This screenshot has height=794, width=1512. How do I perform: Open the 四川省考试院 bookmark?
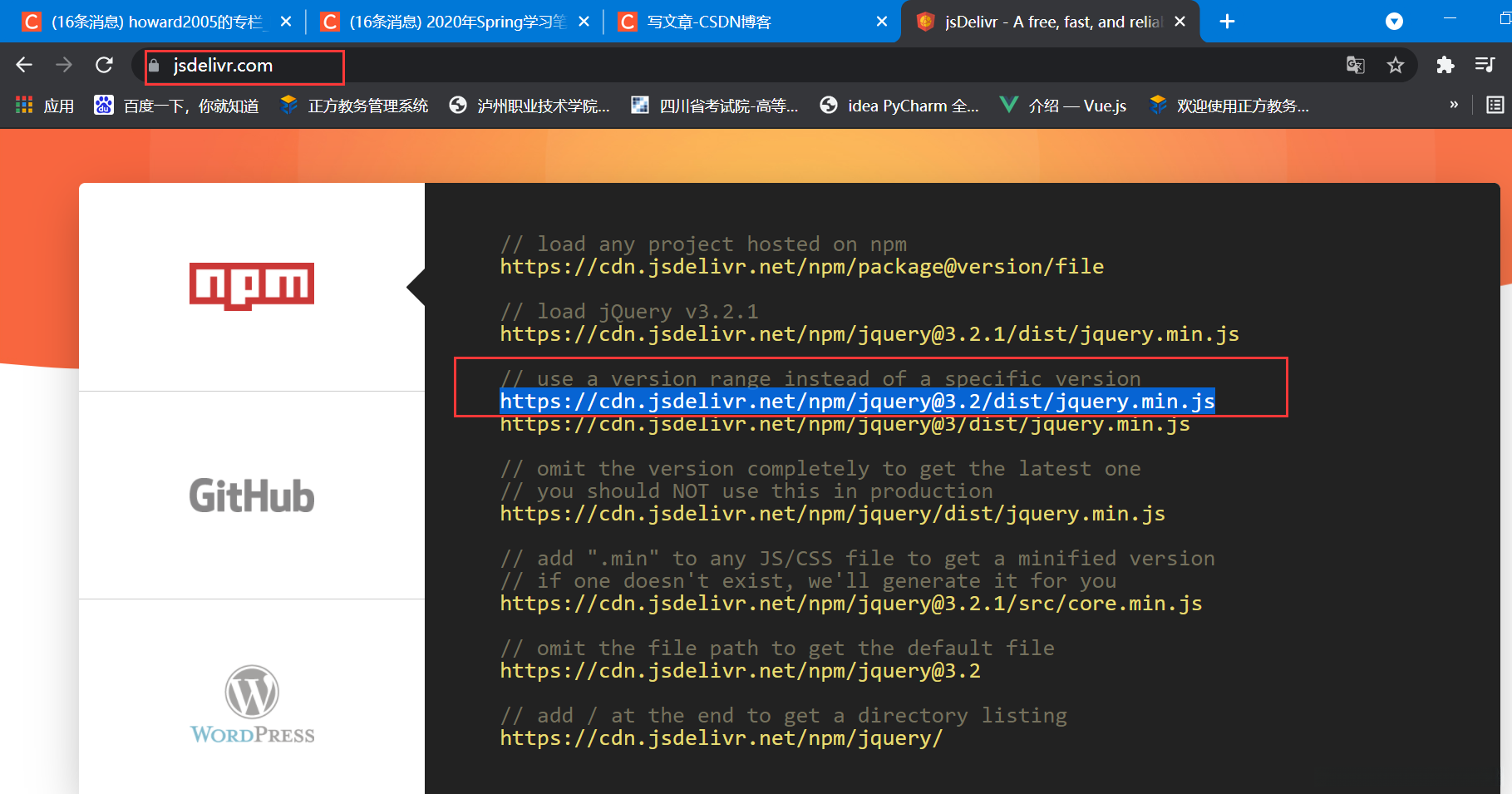point(714,106)
